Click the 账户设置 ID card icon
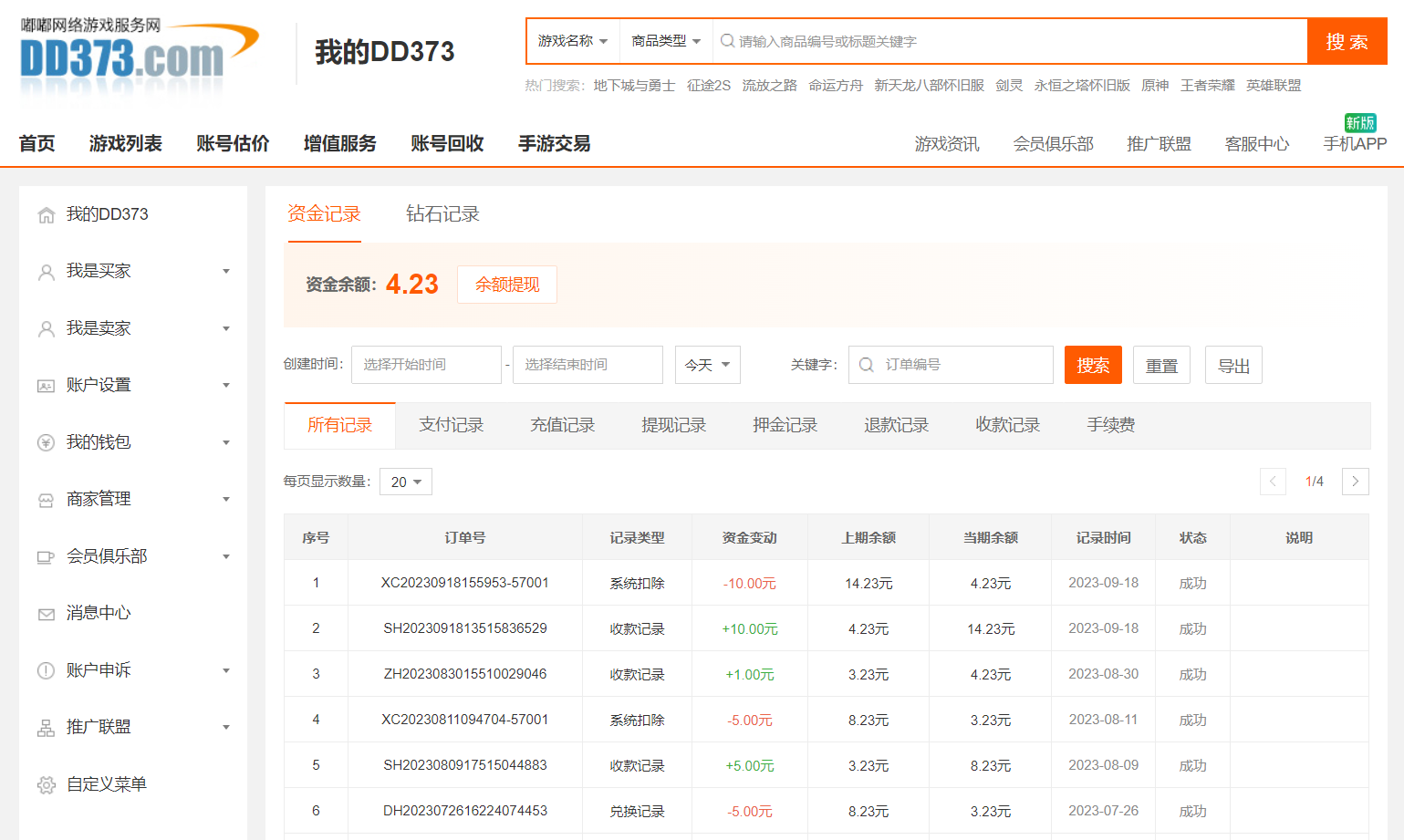Viewport: 1404px width, 840px height. tap(46, 386)
